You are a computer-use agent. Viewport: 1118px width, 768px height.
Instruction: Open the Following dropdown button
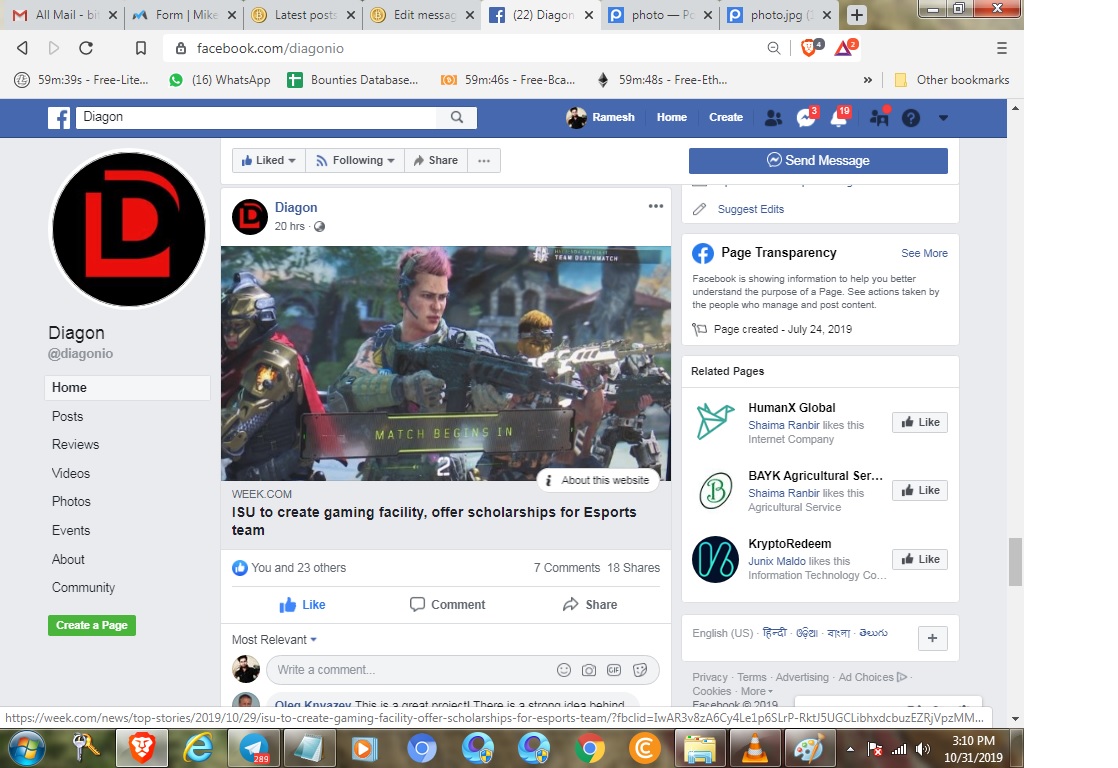tap(355, 160)
